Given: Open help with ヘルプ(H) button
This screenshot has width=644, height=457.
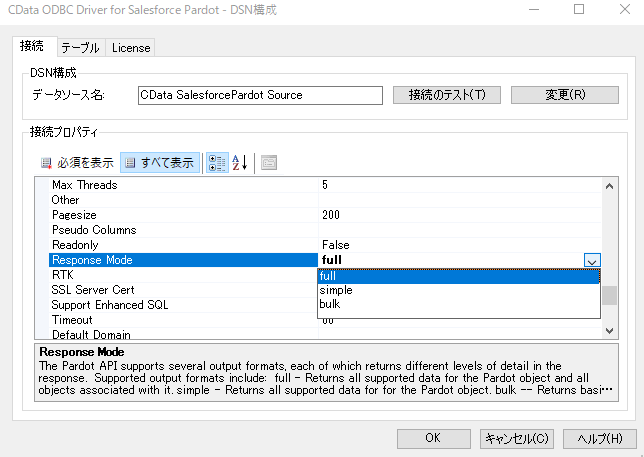Looking at the screenshot, I should pyautogui.click(x=600, y=439).
